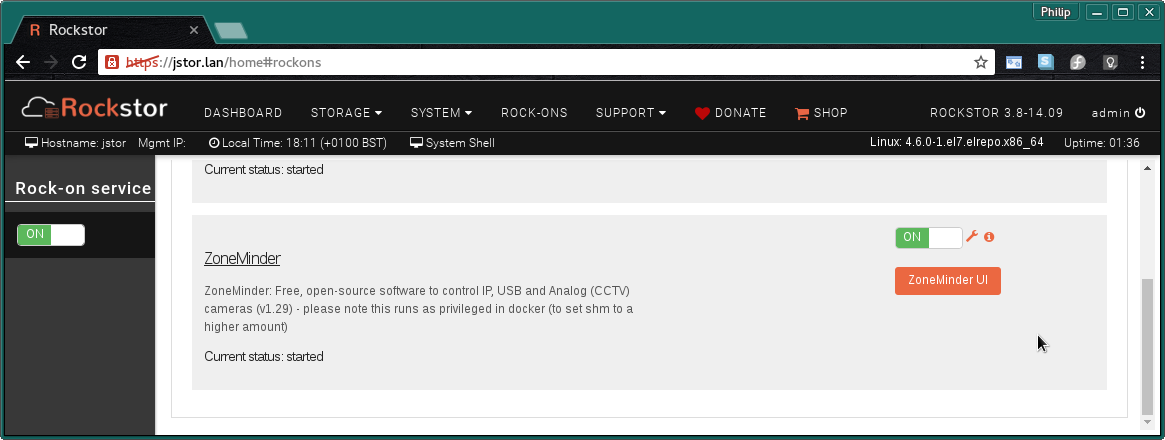The image size is (1165, 440).
Task: Close the Rockstor browser tab
Action: coord(194,30)
